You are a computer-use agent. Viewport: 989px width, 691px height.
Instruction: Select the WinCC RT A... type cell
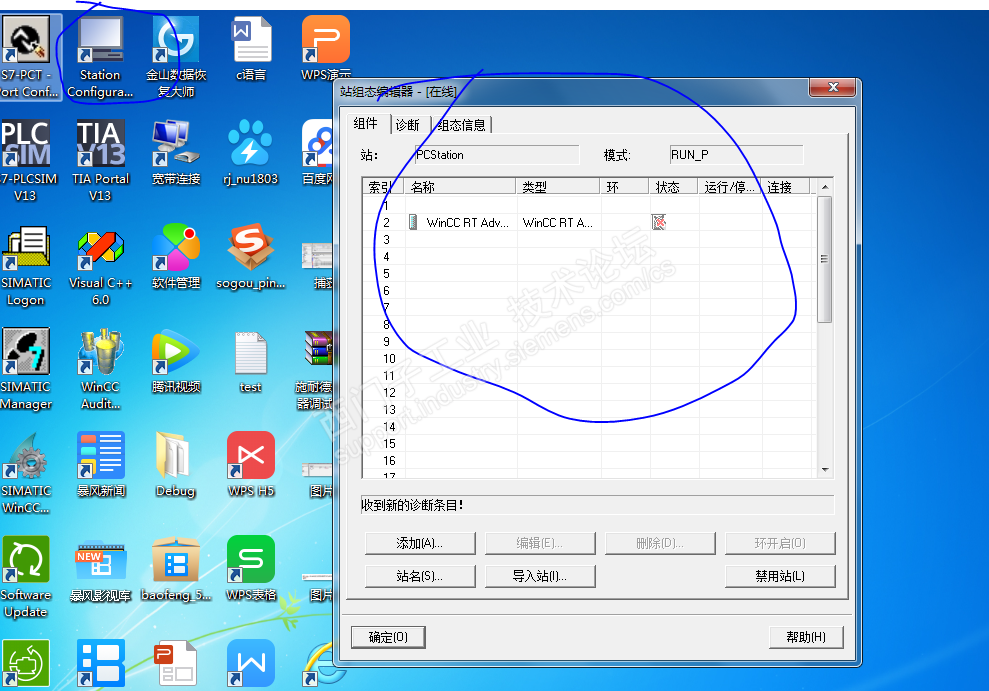pos(558,223)
